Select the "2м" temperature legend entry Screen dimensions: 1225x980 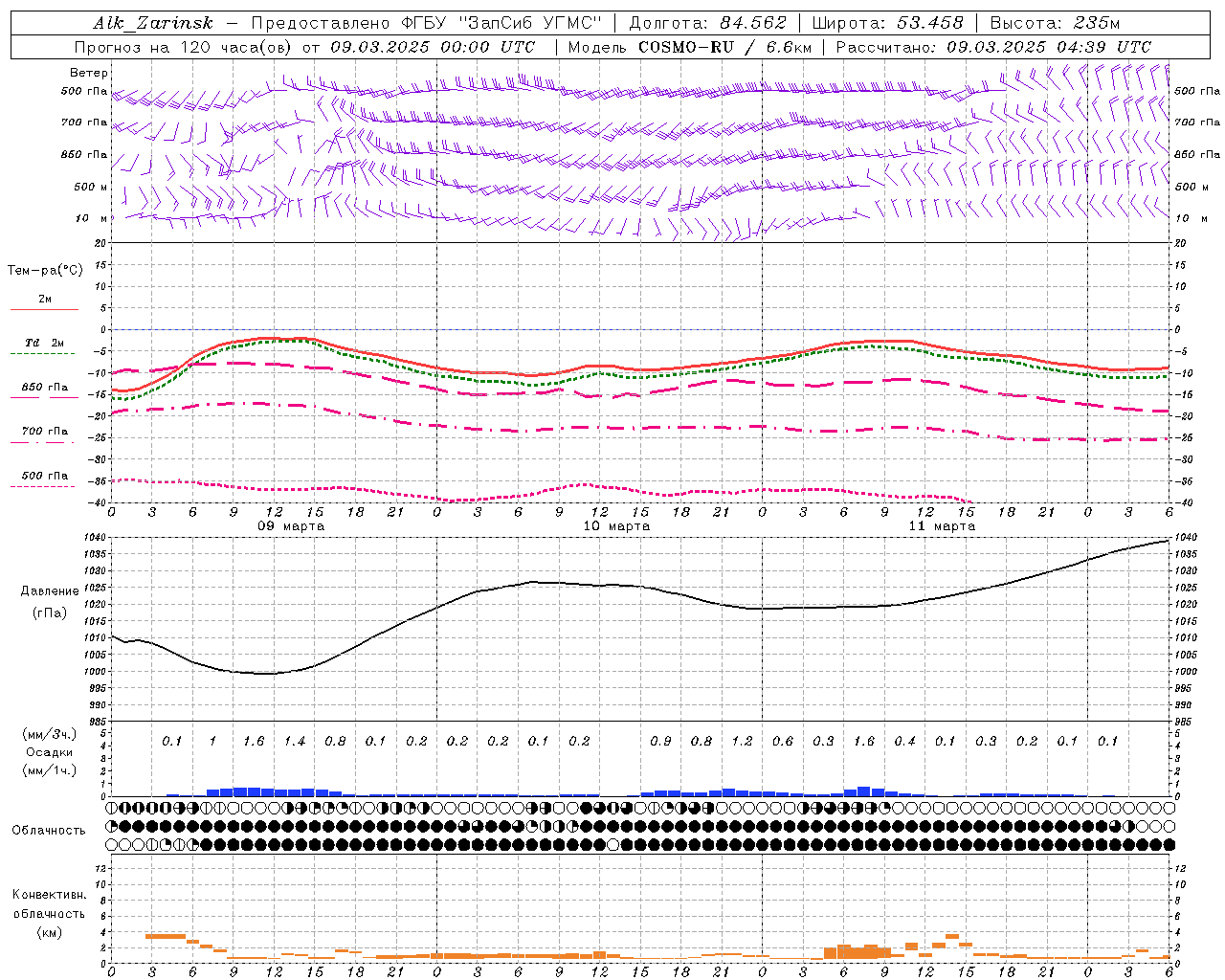click(45, 300)
